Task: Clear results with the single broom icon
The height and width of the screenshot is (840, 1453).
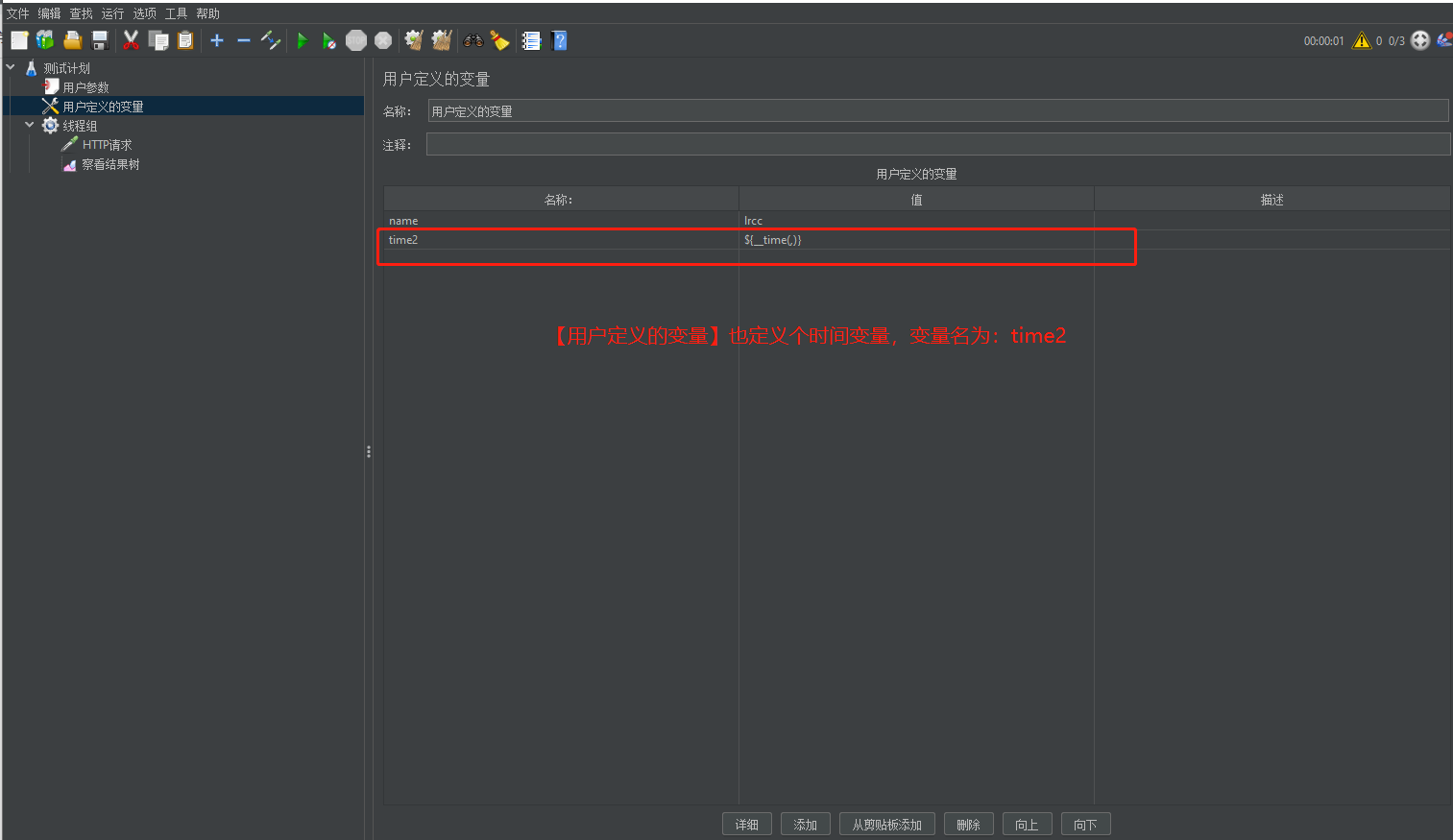Action: pos(414,40)
